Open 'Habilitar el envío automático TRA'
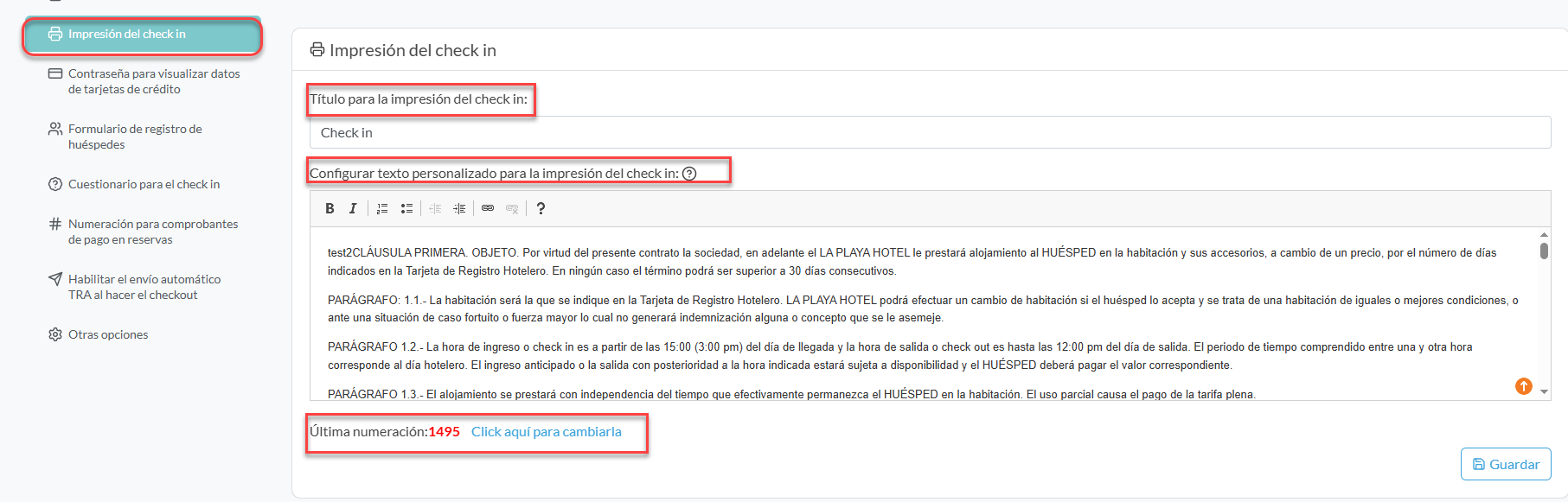The width and height of the screenshot is (1568, 502). pos(144,287)
